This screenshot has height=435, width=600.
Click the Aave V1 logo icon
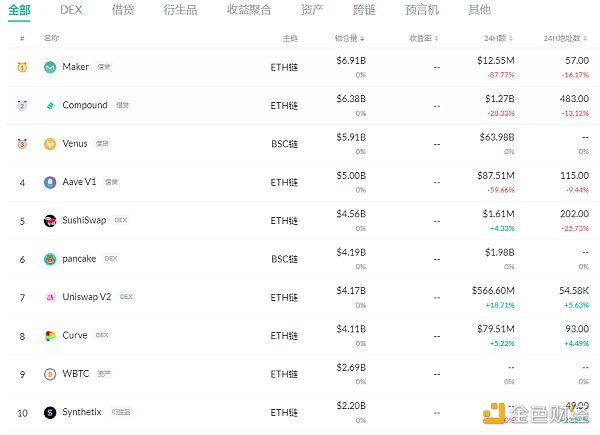50,182
